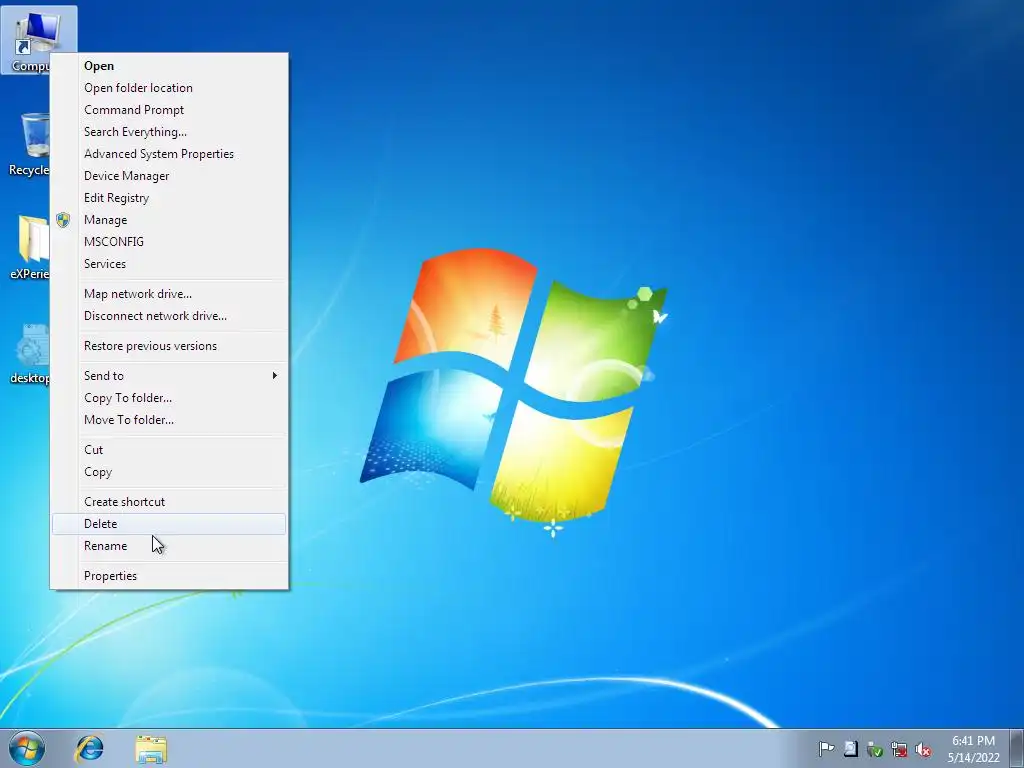Screen dimensions: 1024x768
Task: Launch MSCONFIG from the context menu
Action: click(x=169, y=242)
